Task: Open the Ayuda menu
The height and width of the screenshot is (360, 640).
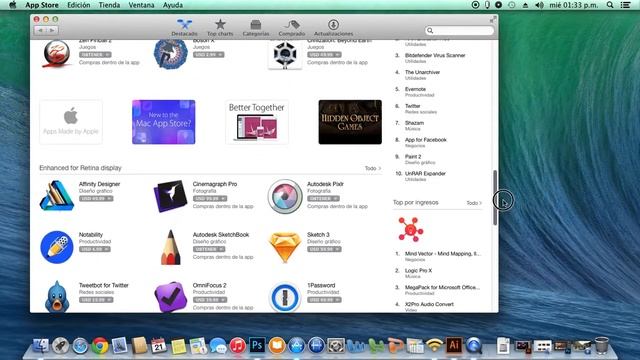Action: tap(173, 5)
